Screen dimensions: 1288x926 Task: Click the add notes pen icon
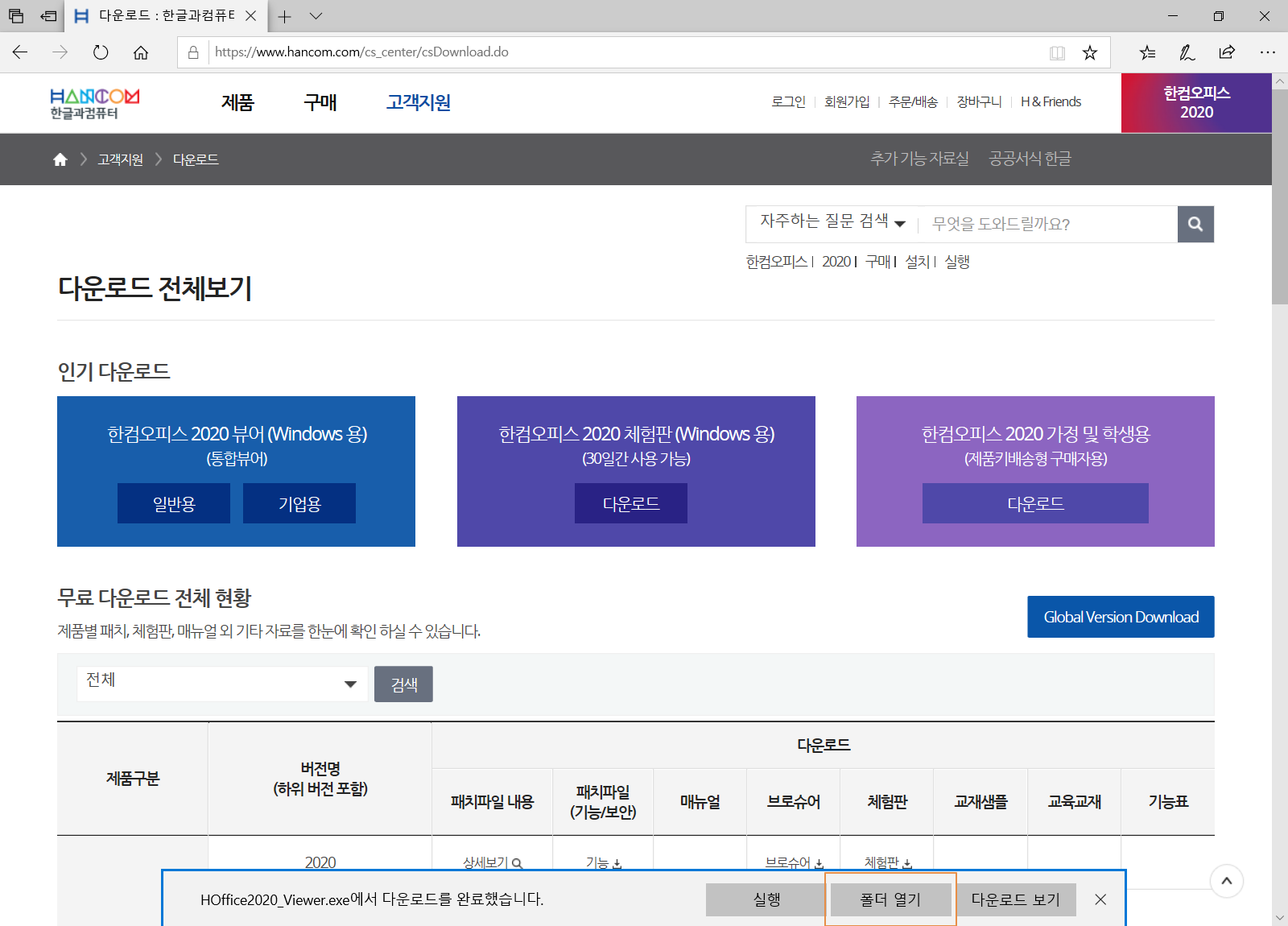(x=1187, y=52)
